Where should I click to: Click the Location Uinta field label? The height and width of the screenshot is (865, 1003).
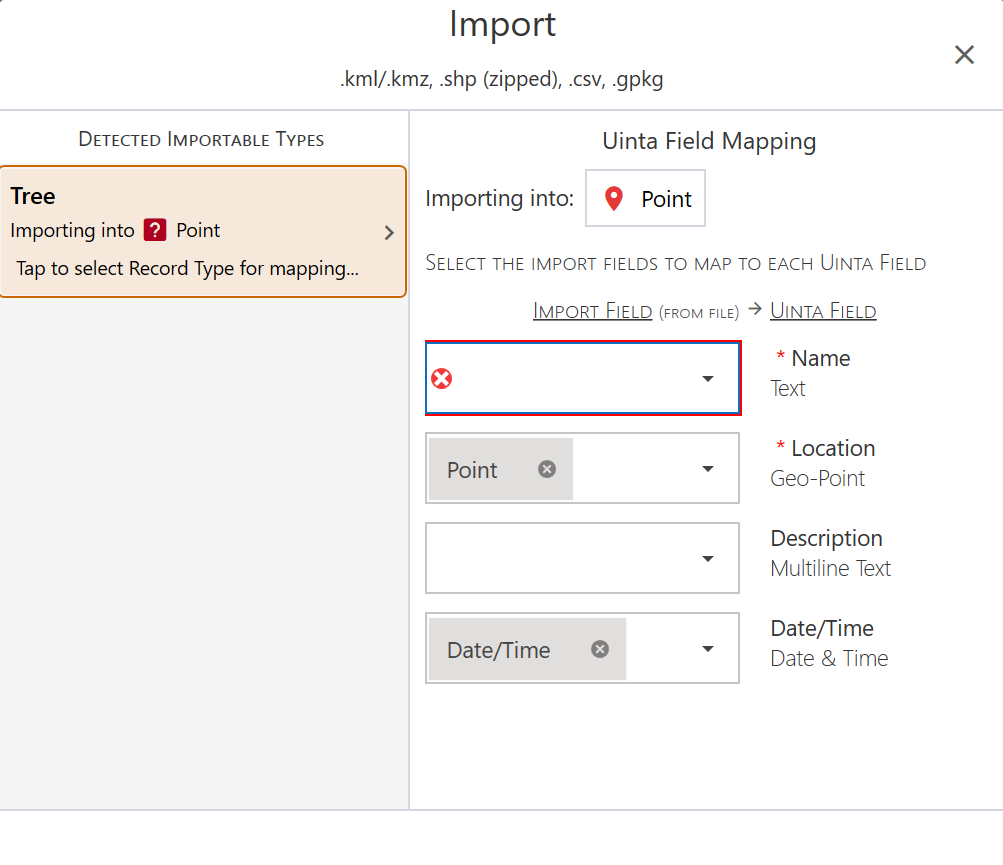(833, 448)
